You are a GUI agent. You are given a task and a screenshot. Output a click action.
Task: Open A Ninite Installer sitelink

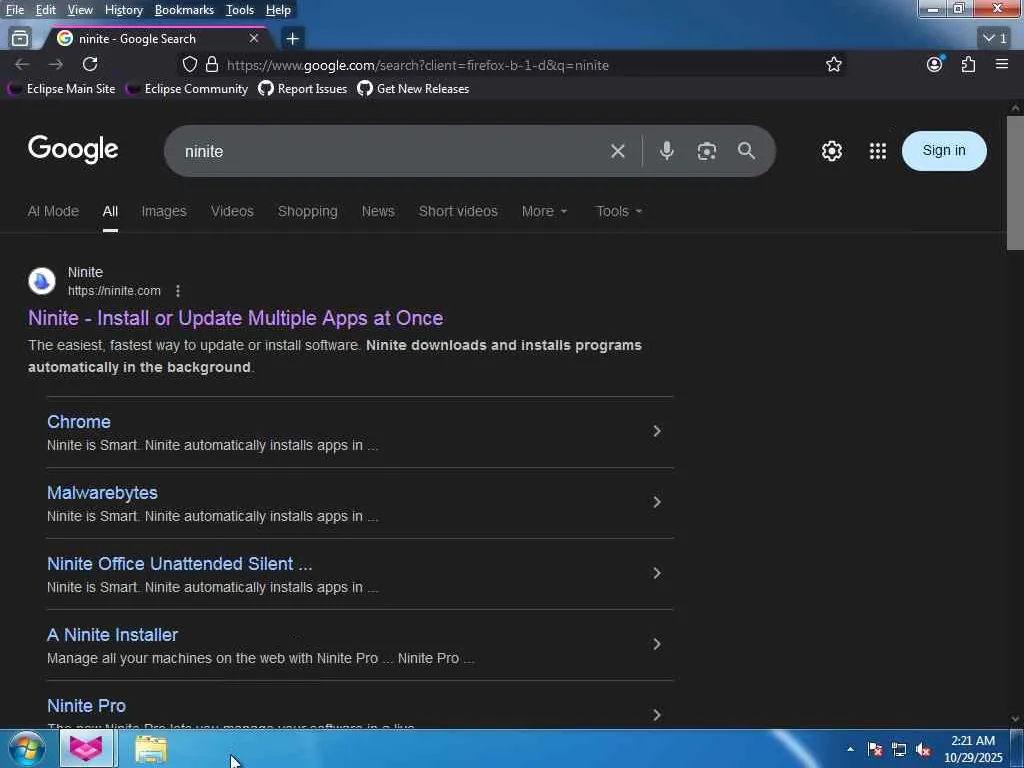(112, 635)
